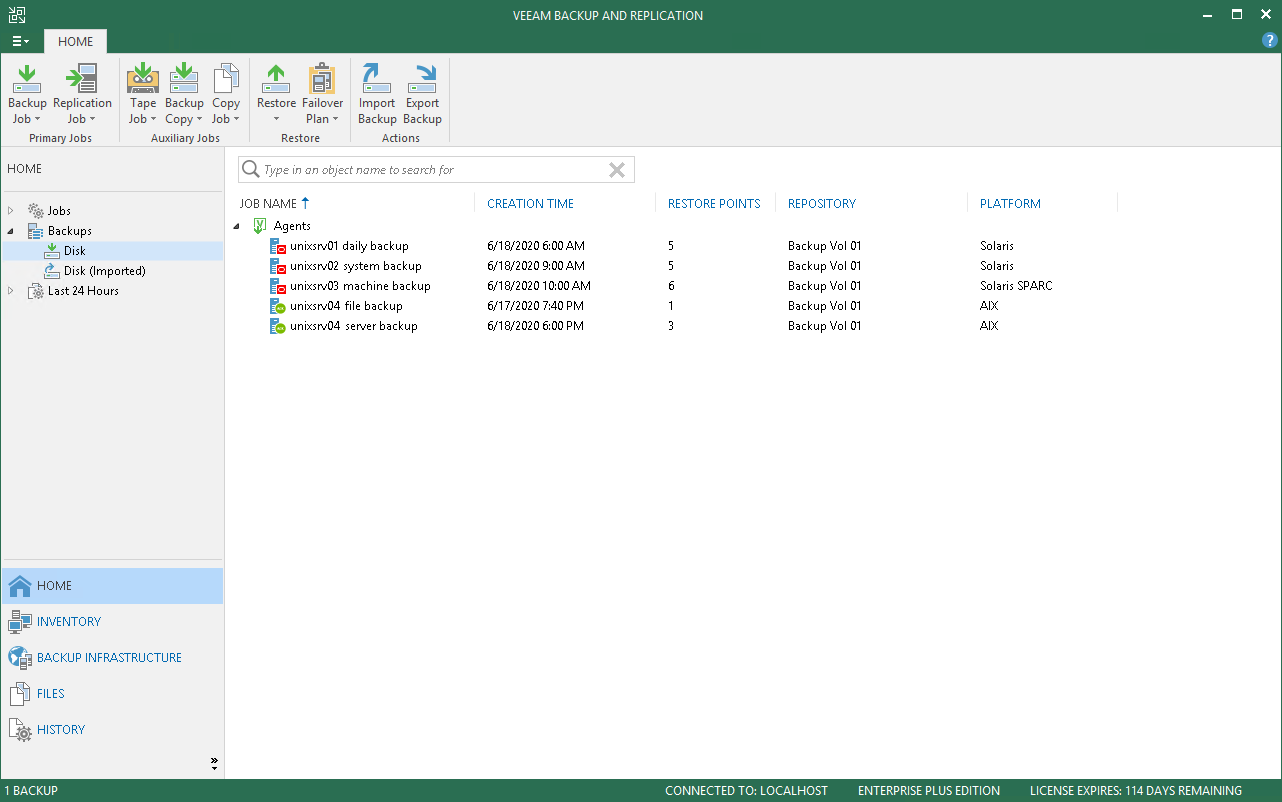Screen dimensions: 1282x802
Task: Click the 6/17/2020 7:40 PM creation time
Action: pos(535,306)
